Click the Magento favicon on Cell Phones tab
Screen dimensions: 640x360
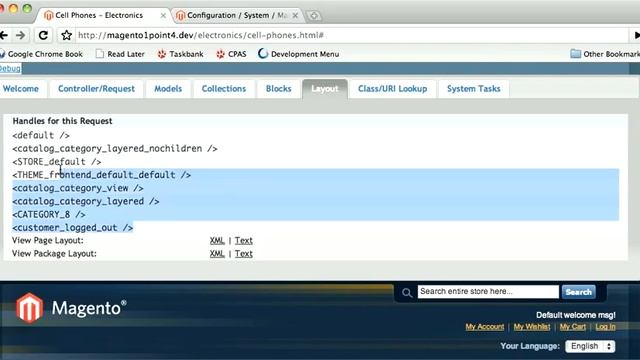49,16
